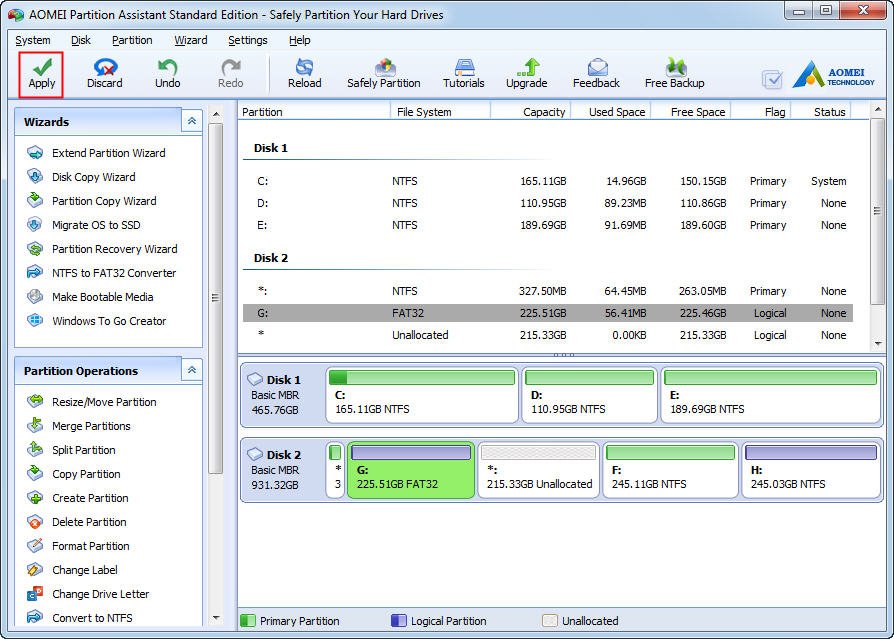
Task: Open the Wizard menu
Action: click(191, 40)
